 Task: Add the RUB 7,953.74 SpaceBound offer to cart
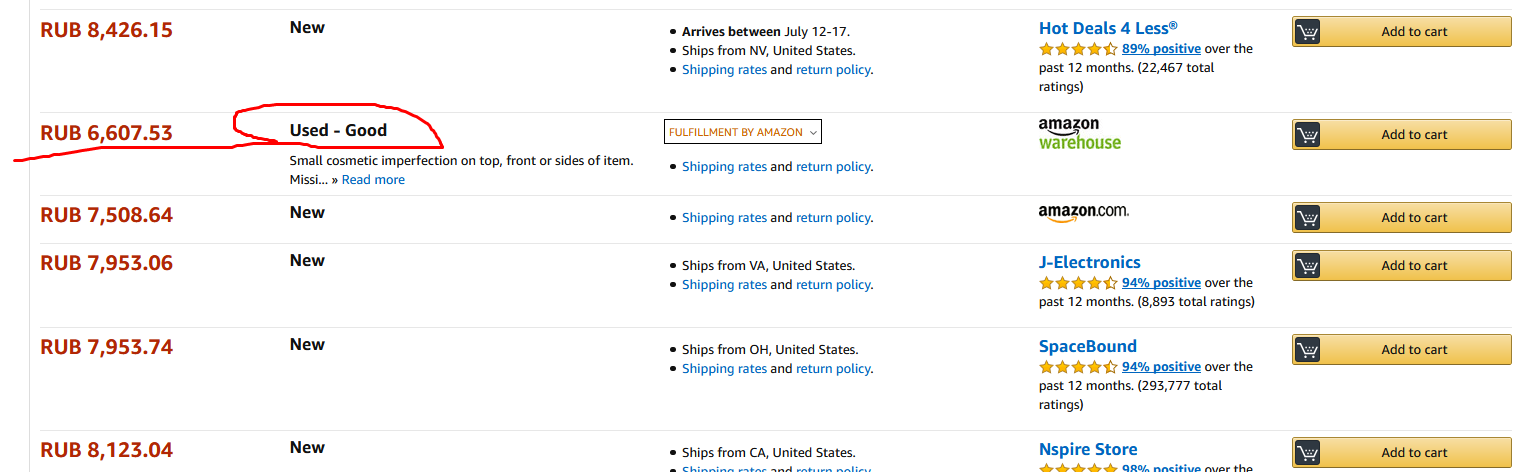click(x=1413, y=350)
